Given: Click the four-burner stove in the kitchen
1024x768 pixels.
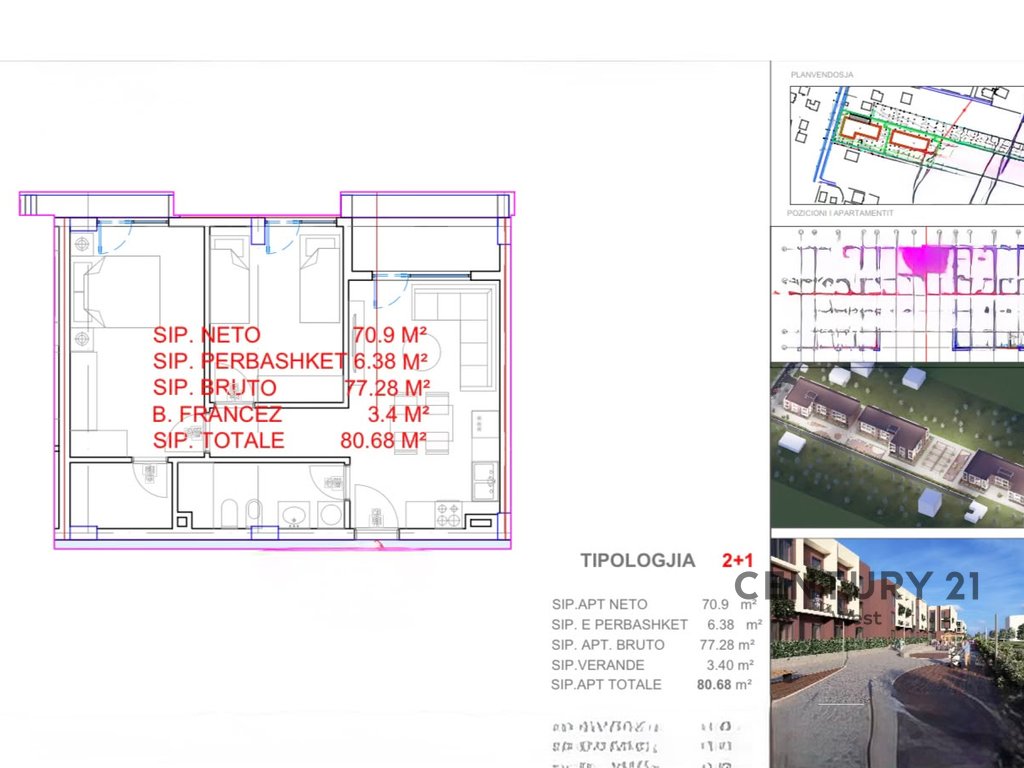Looking at the screenshot, I should pos(449,514).
